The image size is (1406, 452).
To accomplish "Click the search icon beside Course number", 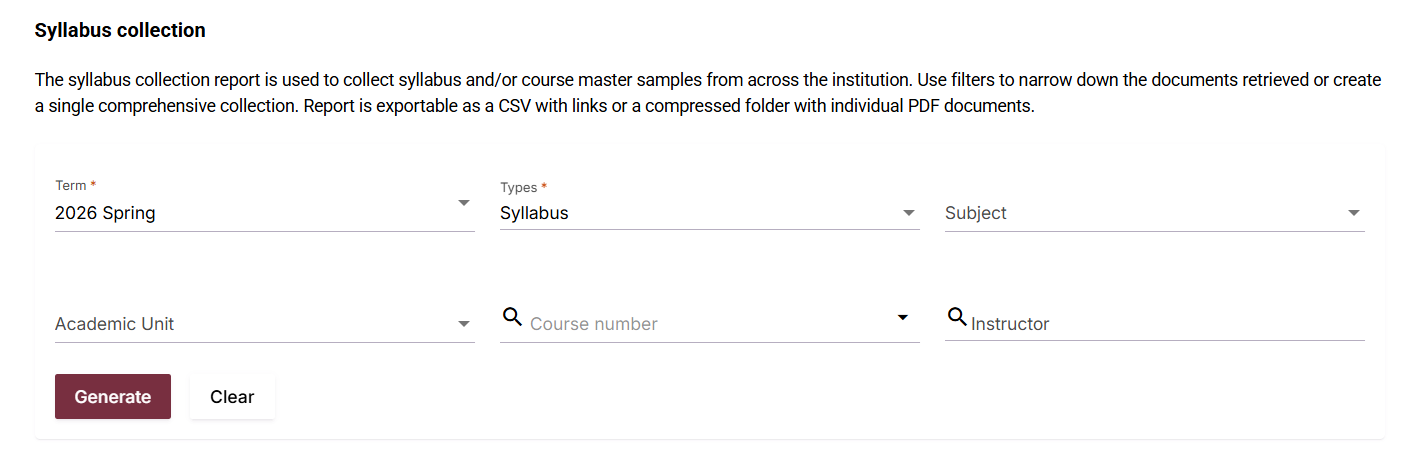I will 512,317.
